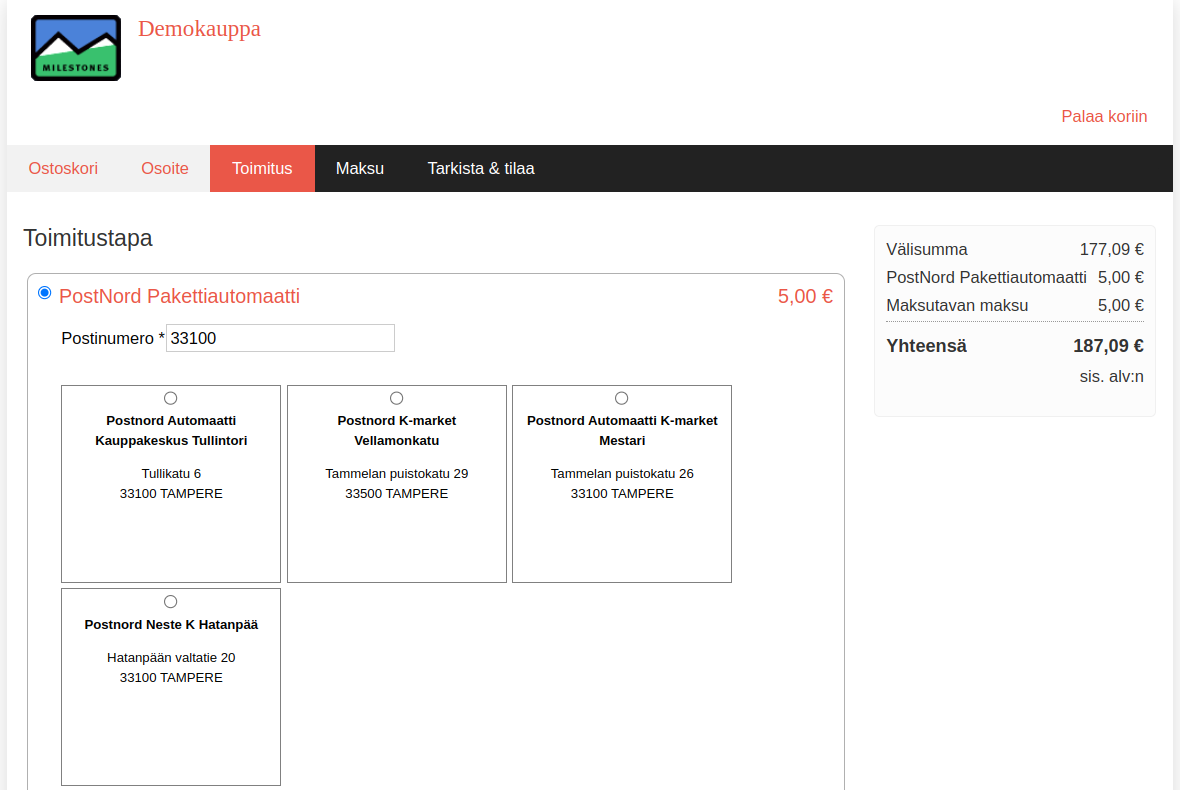This screenshot has height=790, width=1180.
Task: Click the 5,00 € delivery price heading
Action: 805,296
